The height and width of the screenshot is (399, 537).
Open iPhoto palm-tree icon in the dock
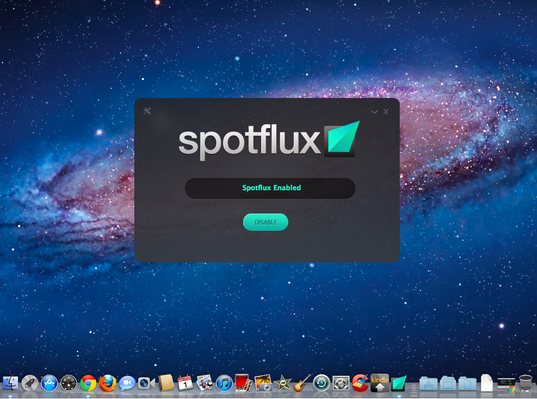click(x=263, y=383)
